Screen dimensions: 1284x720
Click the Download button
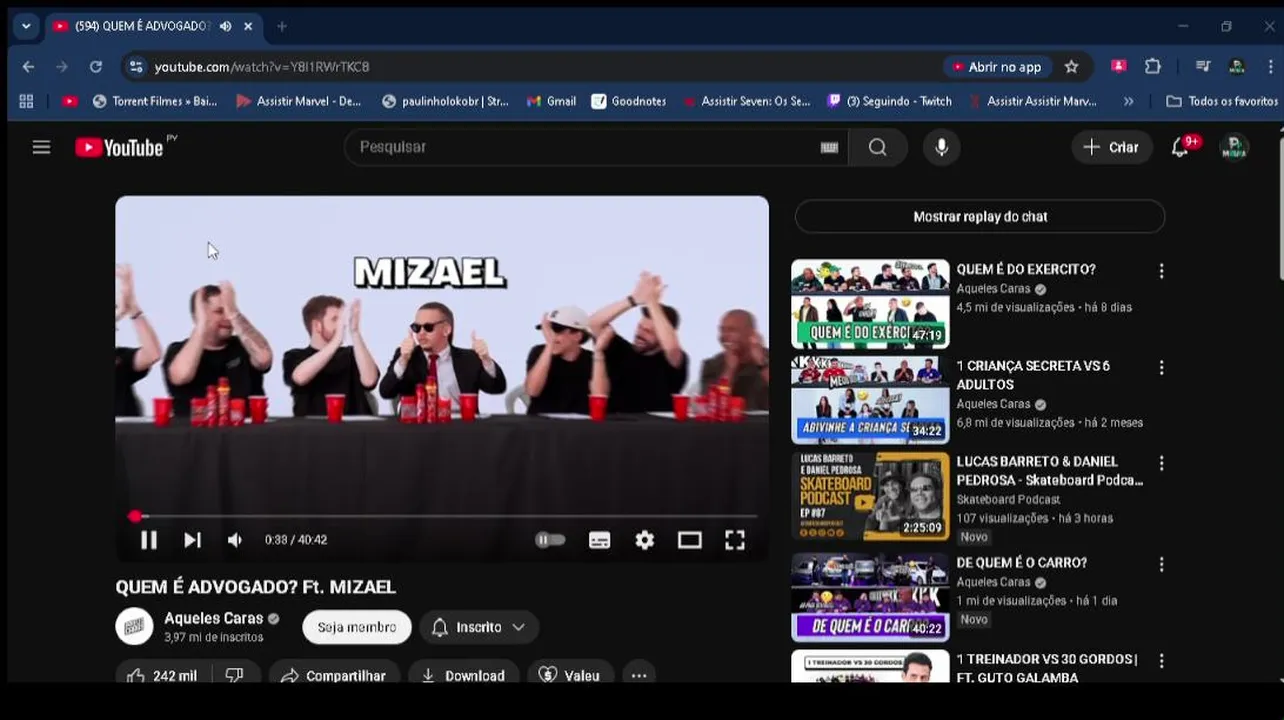[463, 675]
